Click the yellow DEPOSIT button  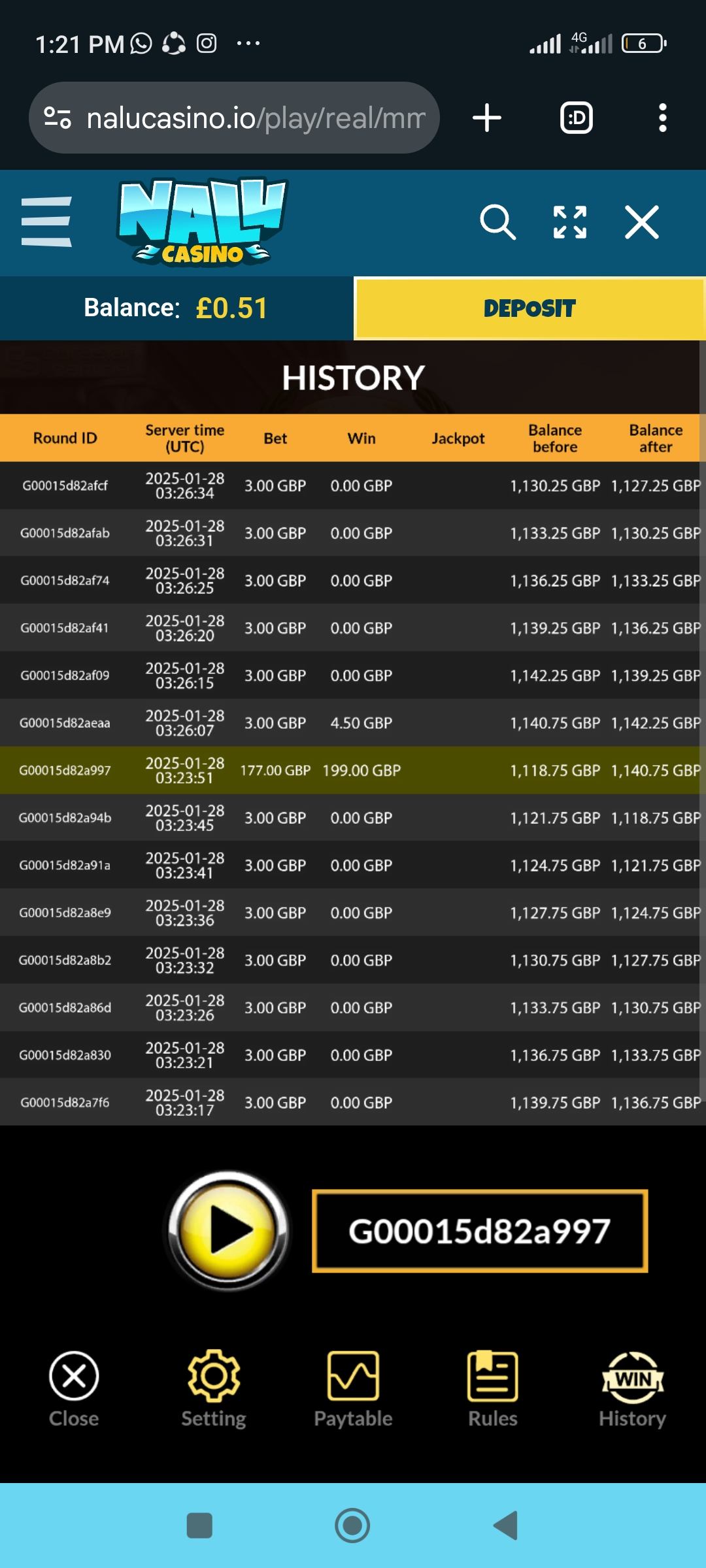(529, 308)
